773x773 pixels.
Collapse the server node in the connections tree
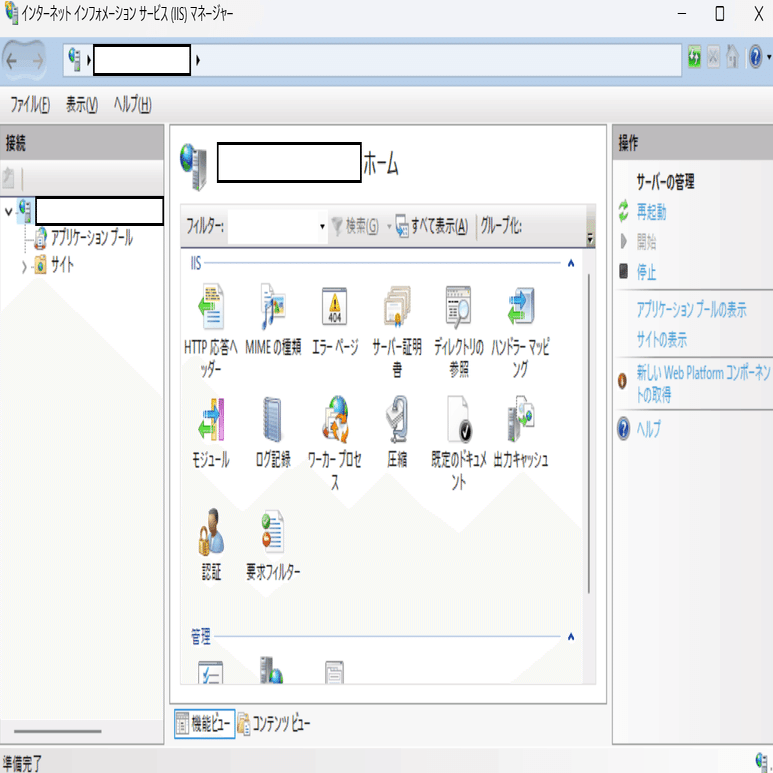coord(8,212)
